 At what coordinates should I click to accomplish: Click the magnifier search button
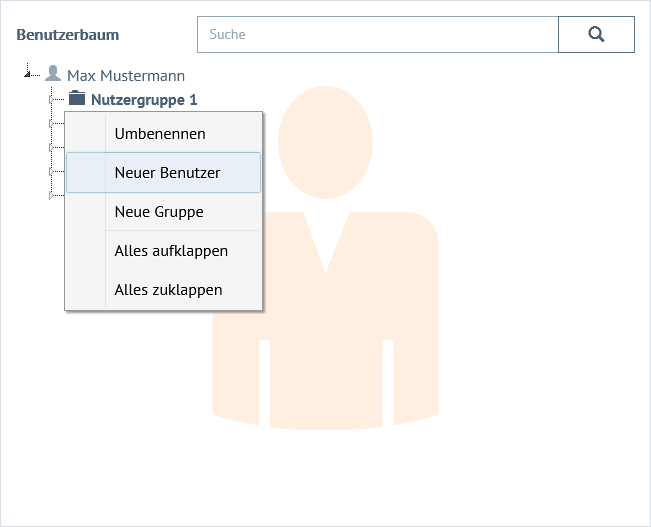tap(596, 34)
